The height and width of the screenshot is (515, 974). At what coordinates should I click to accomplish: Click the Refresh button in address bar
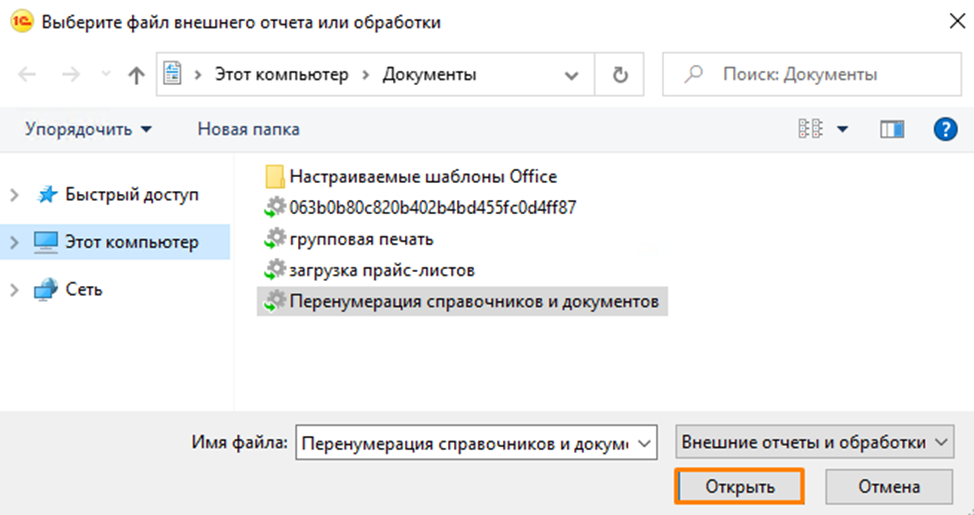[x=620, y=75]
